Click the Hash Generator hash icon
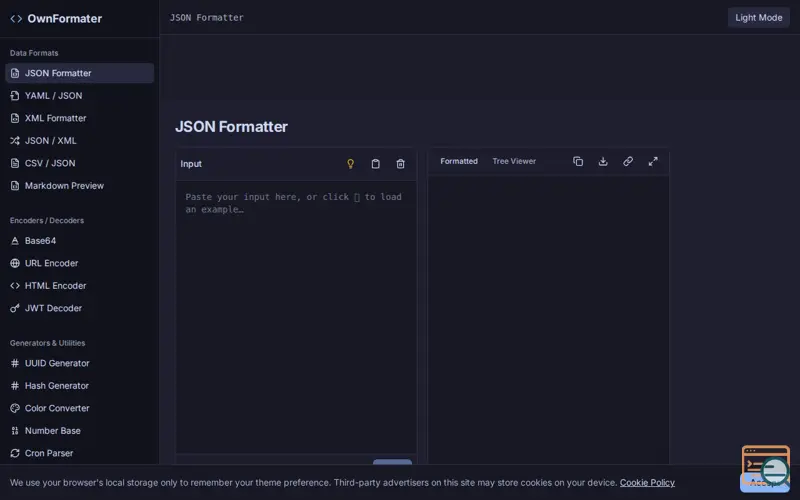The image size is (800, 500). click(15, 385)
